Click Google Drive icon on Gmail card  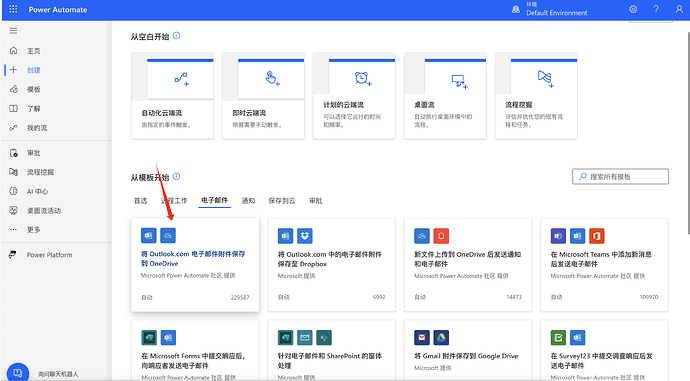(441, 337)
